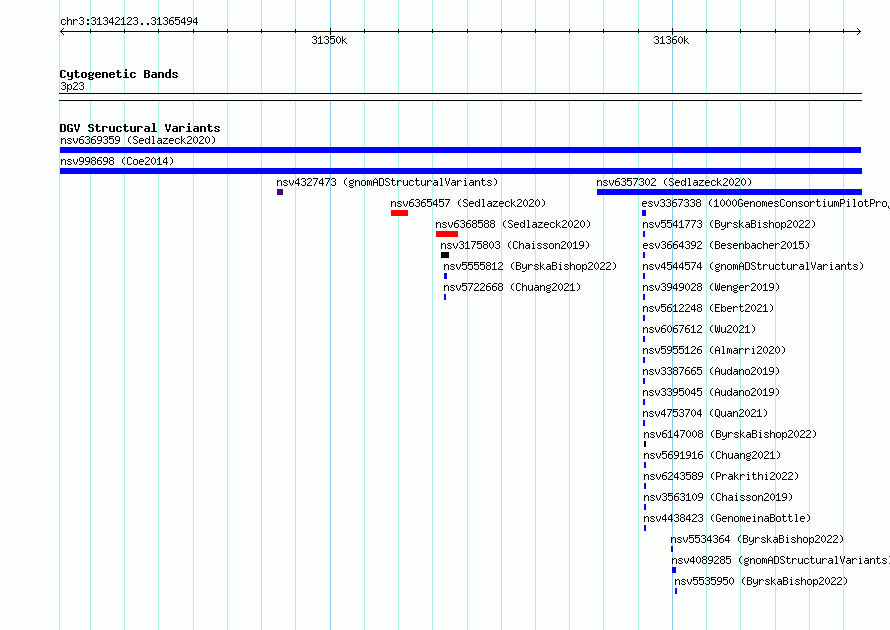This screenshot has width=890, height=630.
Task: Open the nsv6368588 (Sedlazeck2020) label
Action: pyautogui.click(x=513, y=224)
